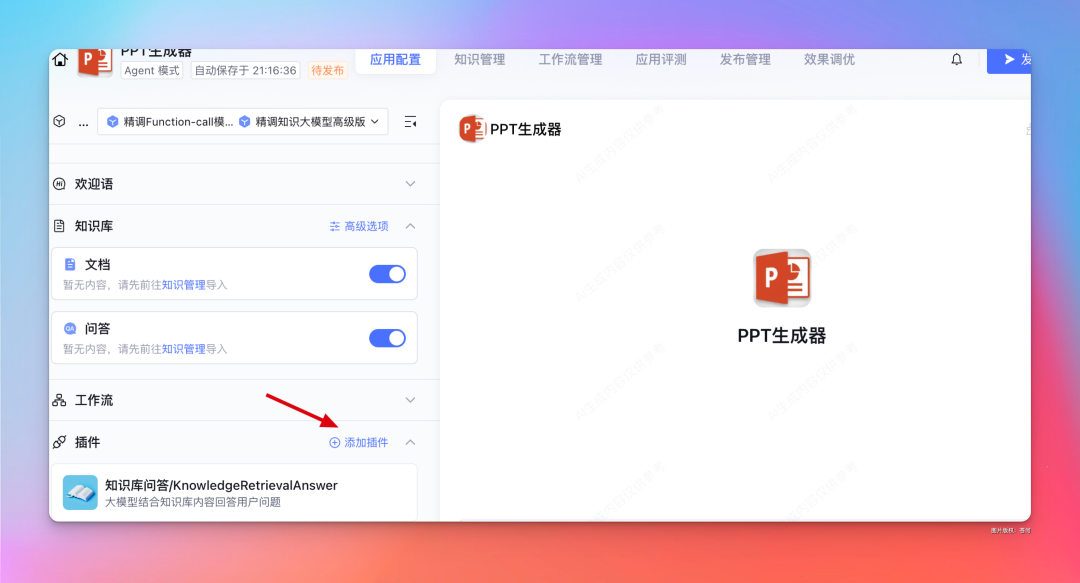The height and width of the screenshot is (583, 1080).
Task: Click the KnowledgeRetrievalAnswer book icon
Action: point(80,493)
